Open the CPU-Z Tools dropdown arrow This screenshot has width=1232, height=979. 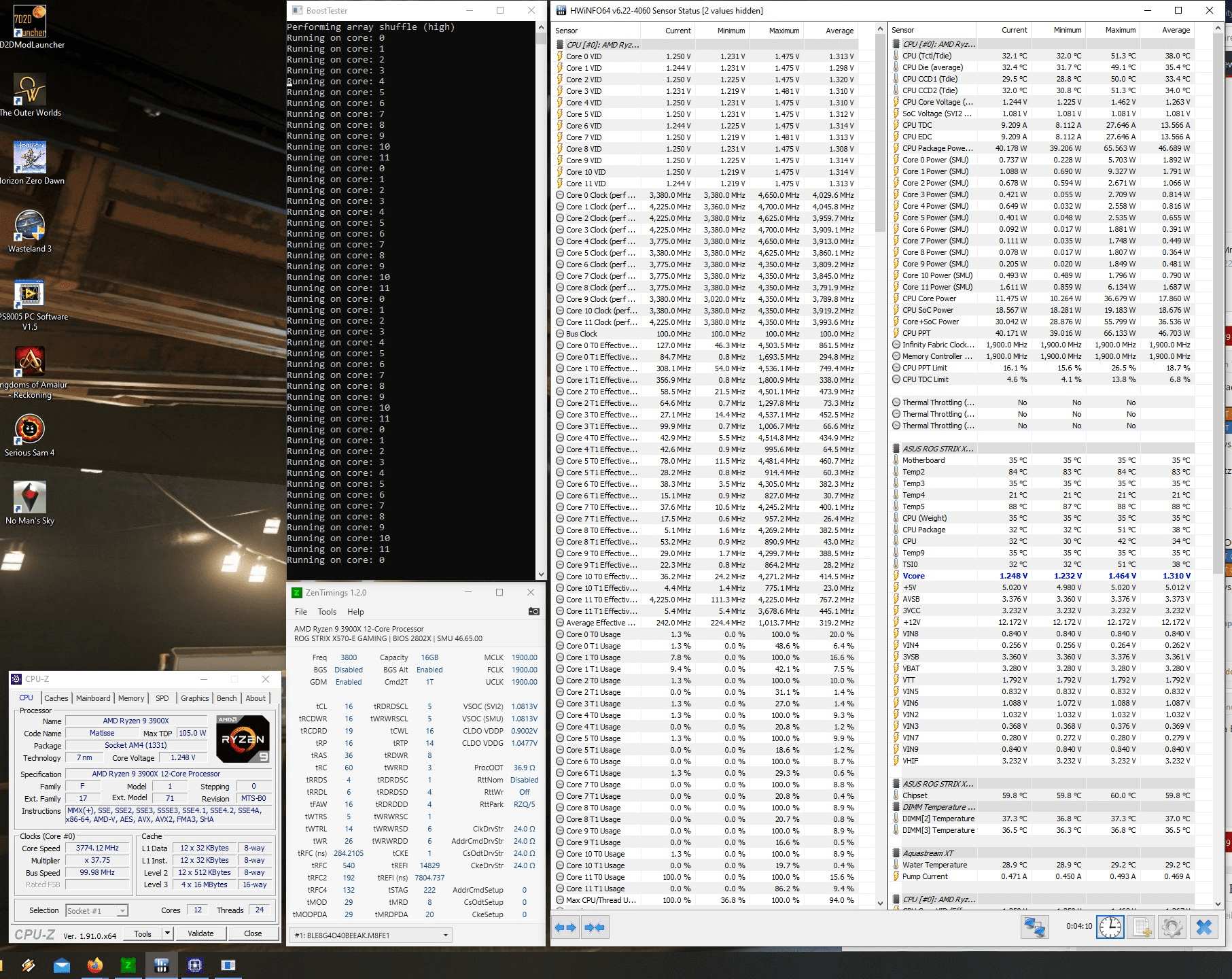tap(167, 933)
